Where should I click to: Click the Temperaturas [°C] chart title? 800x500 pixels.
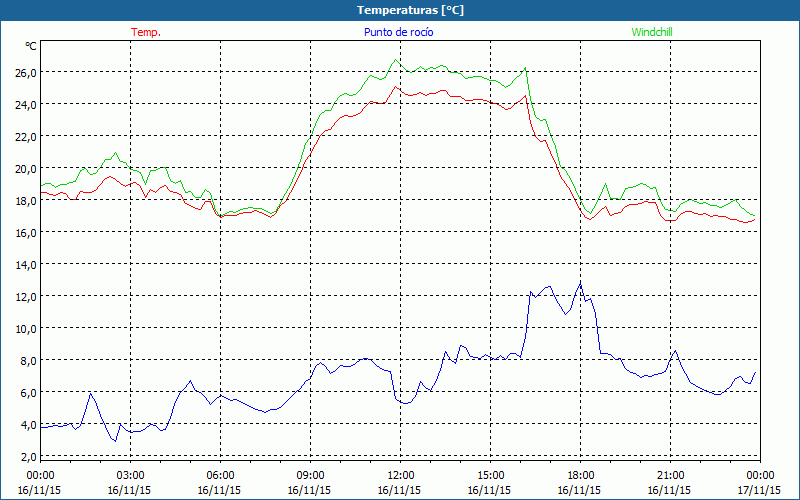pyautogui.click(x=410, y=10)
